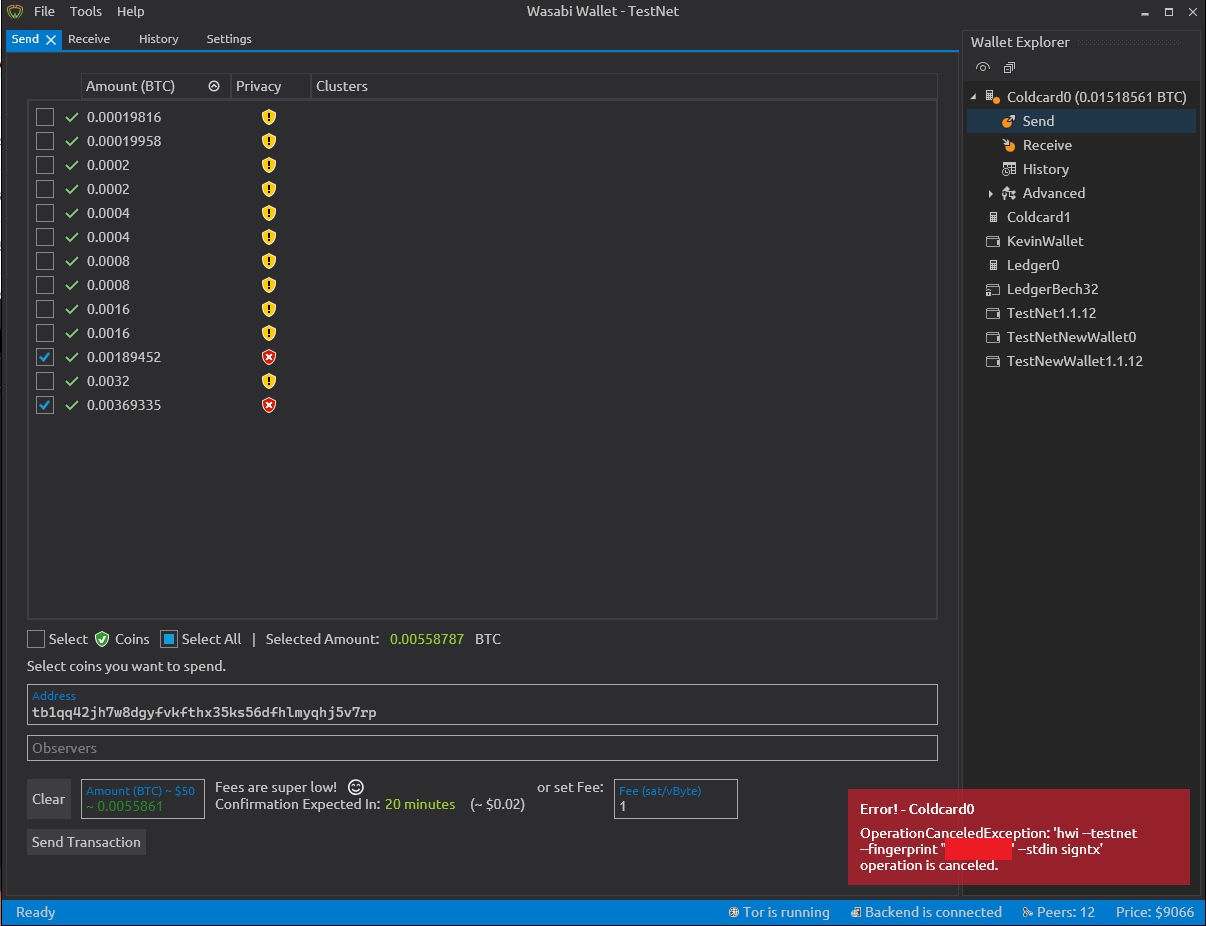Viewport: 1206px width, 926px height.
Task: Switch to the History tab
Action: click(158, 39)
